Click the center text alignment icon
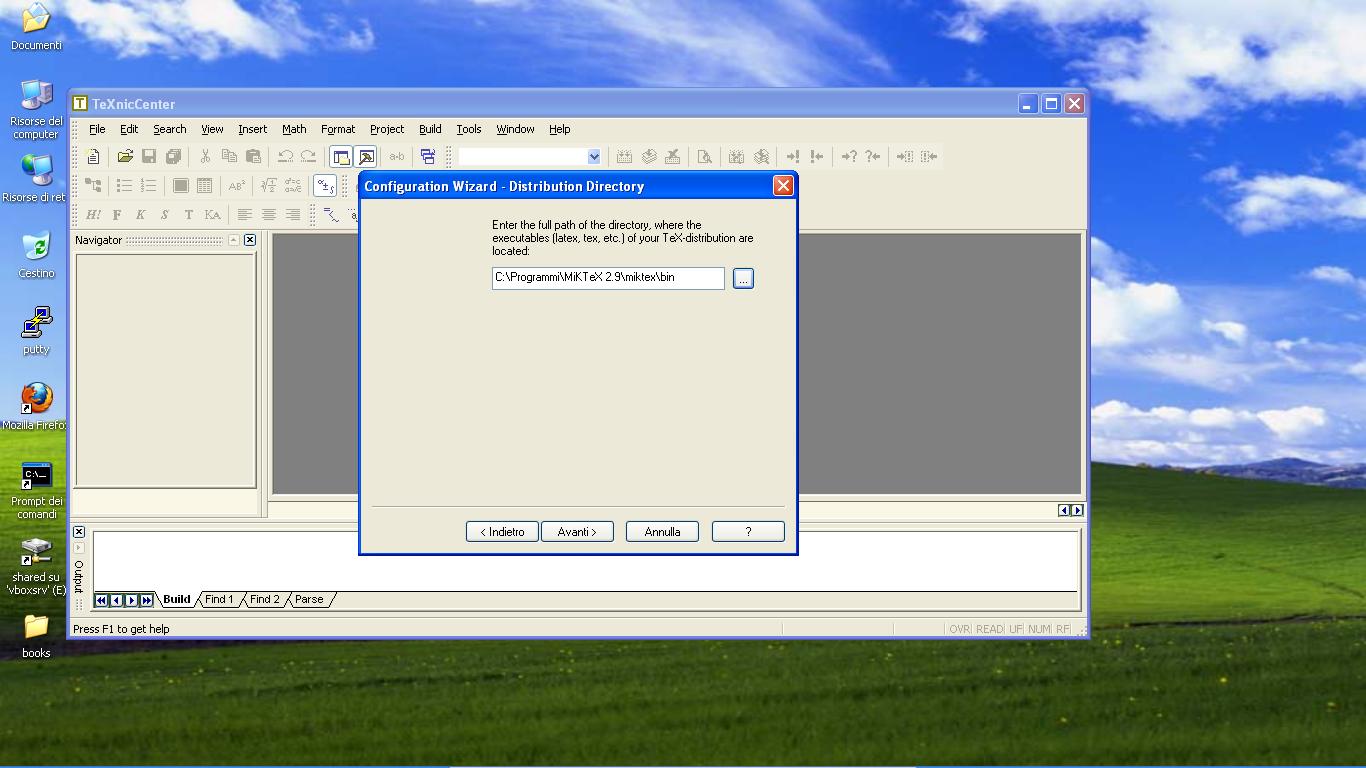The height and width of the screenshot is (768, 1366). (269, 214)
